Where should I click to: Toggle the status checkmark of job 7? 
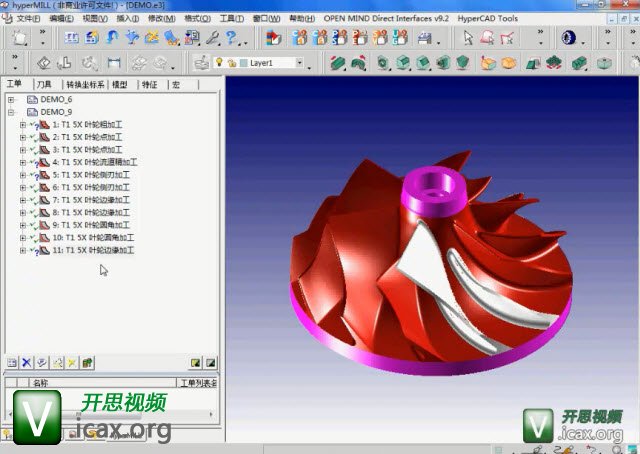tap(33, 200)
